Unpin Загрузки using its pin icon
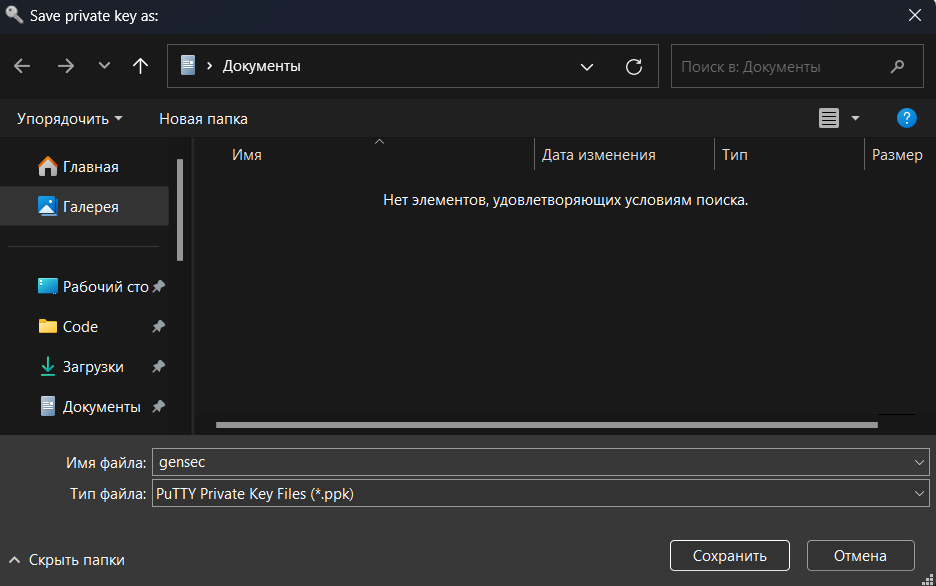Image resolution: width=936 pixels, height=586 pixels. (158, 366)
